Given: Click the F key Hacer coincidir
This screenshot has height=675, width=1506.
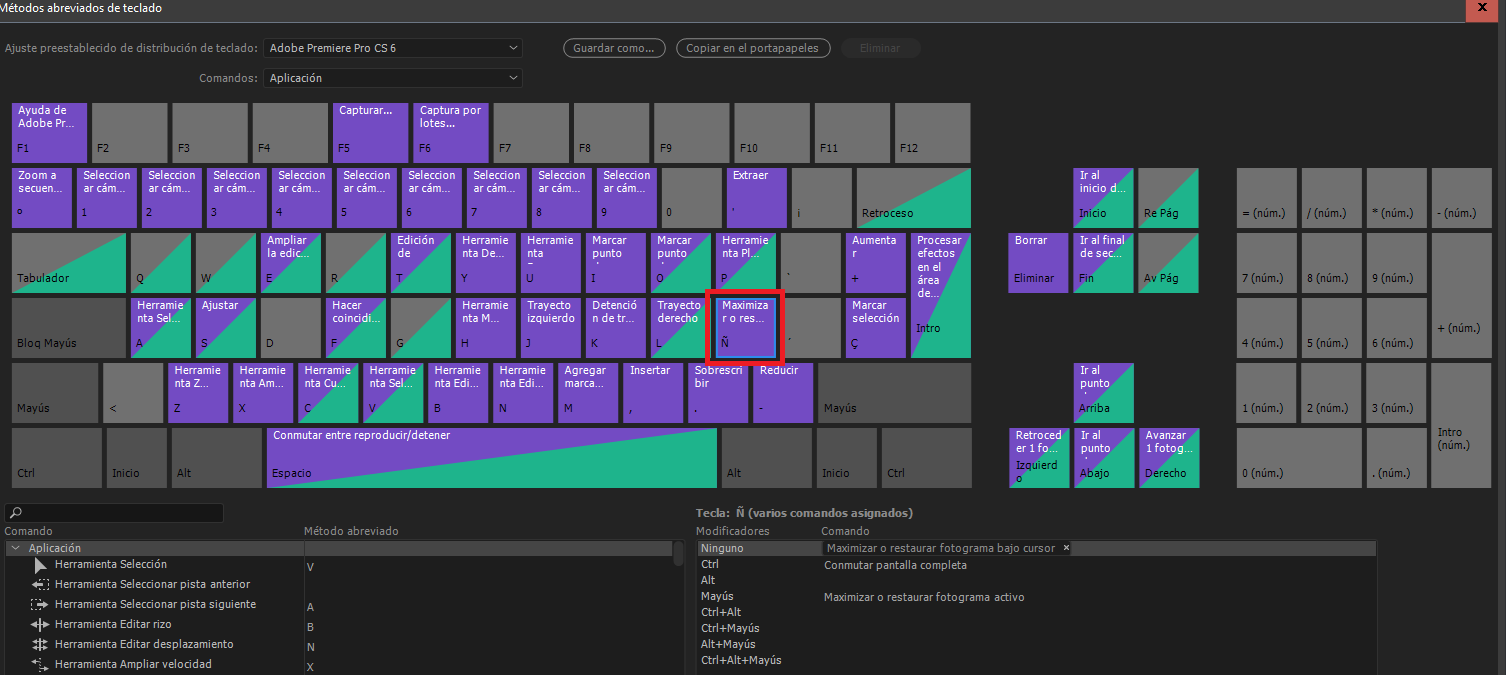Looking at the screenshot, I should click(355, 327).
